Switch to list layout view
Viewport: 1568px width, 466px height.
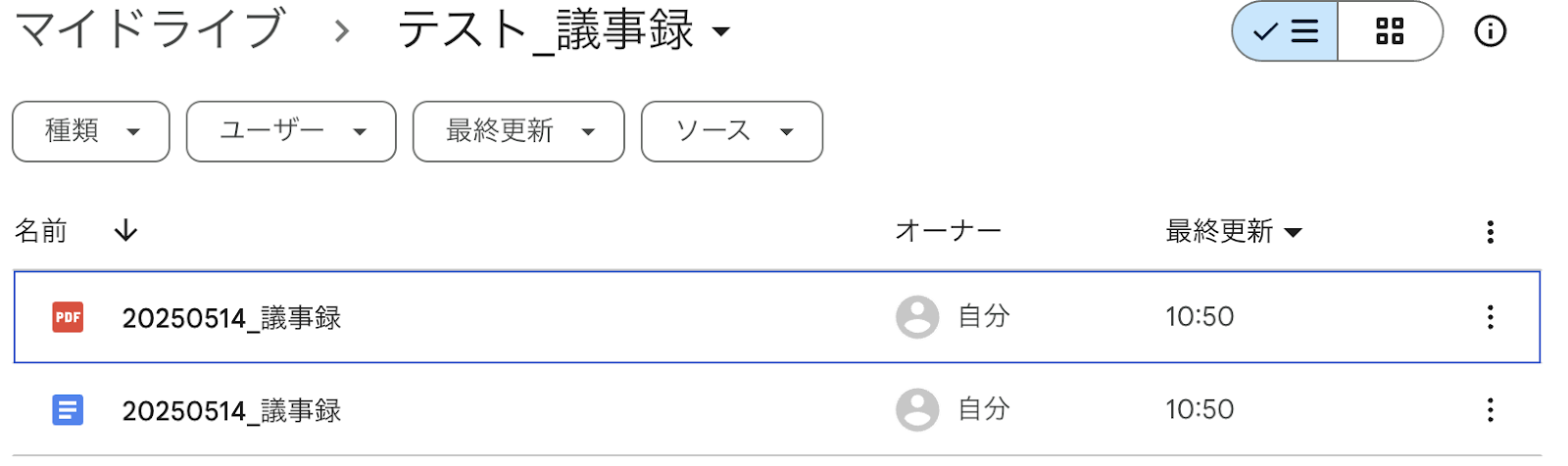[1285, 31]
